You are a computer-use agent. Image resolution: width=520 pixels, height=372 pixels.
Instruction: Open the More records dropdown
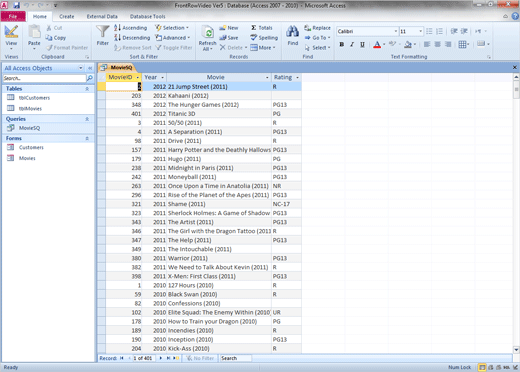coord(263,48)
